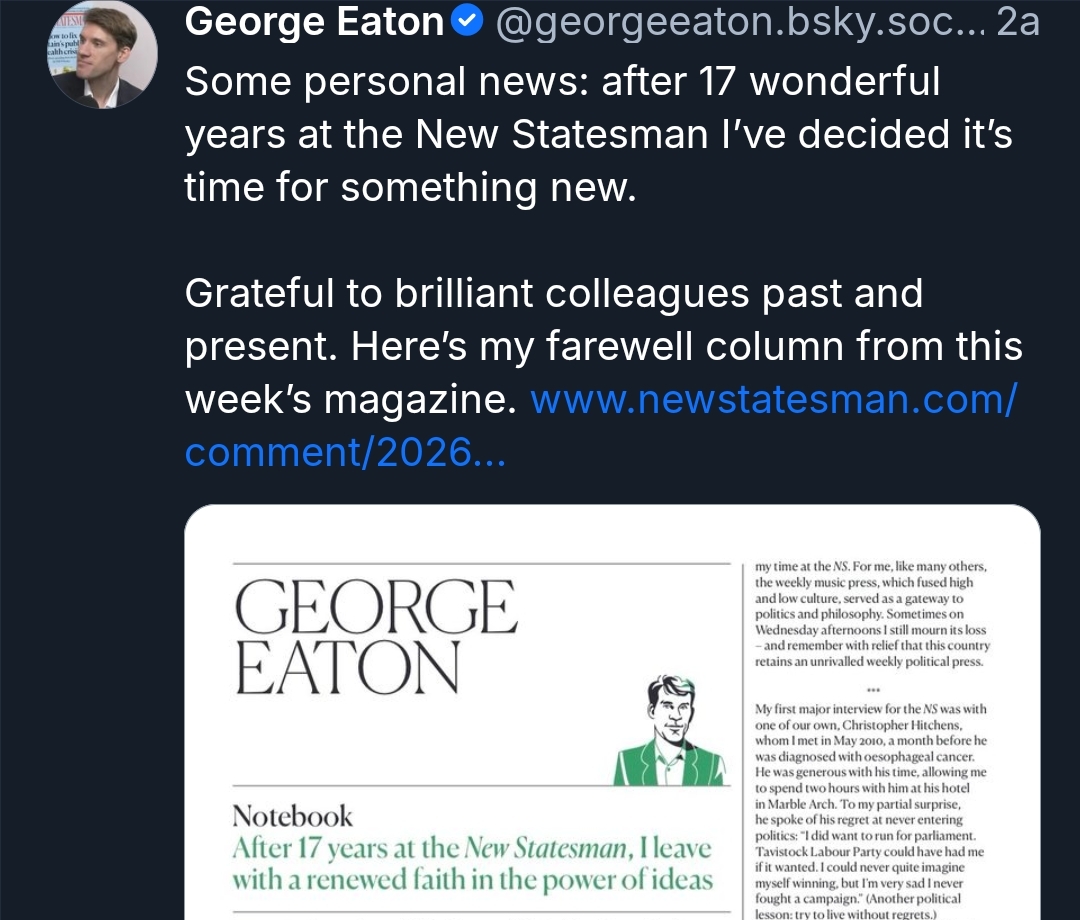Click the green "After 17 years" subheadline
Image resolution: width=1080 pixels, height=920 pixels.
471,849
